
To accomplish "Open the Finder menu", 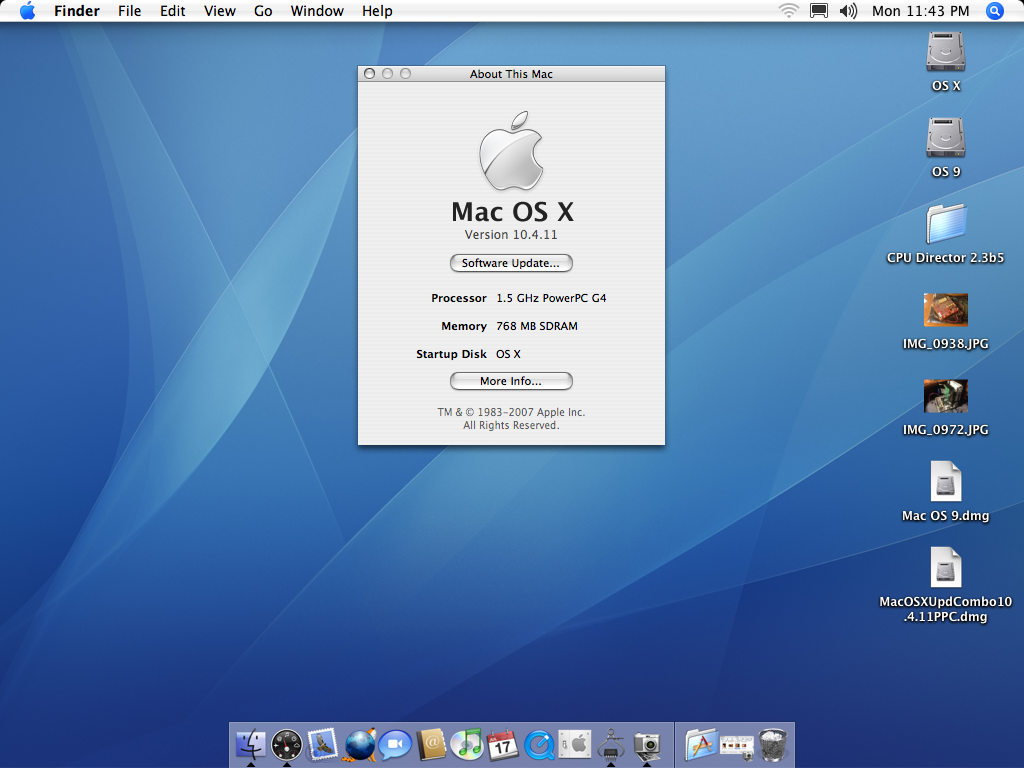I will pos(76,11).
